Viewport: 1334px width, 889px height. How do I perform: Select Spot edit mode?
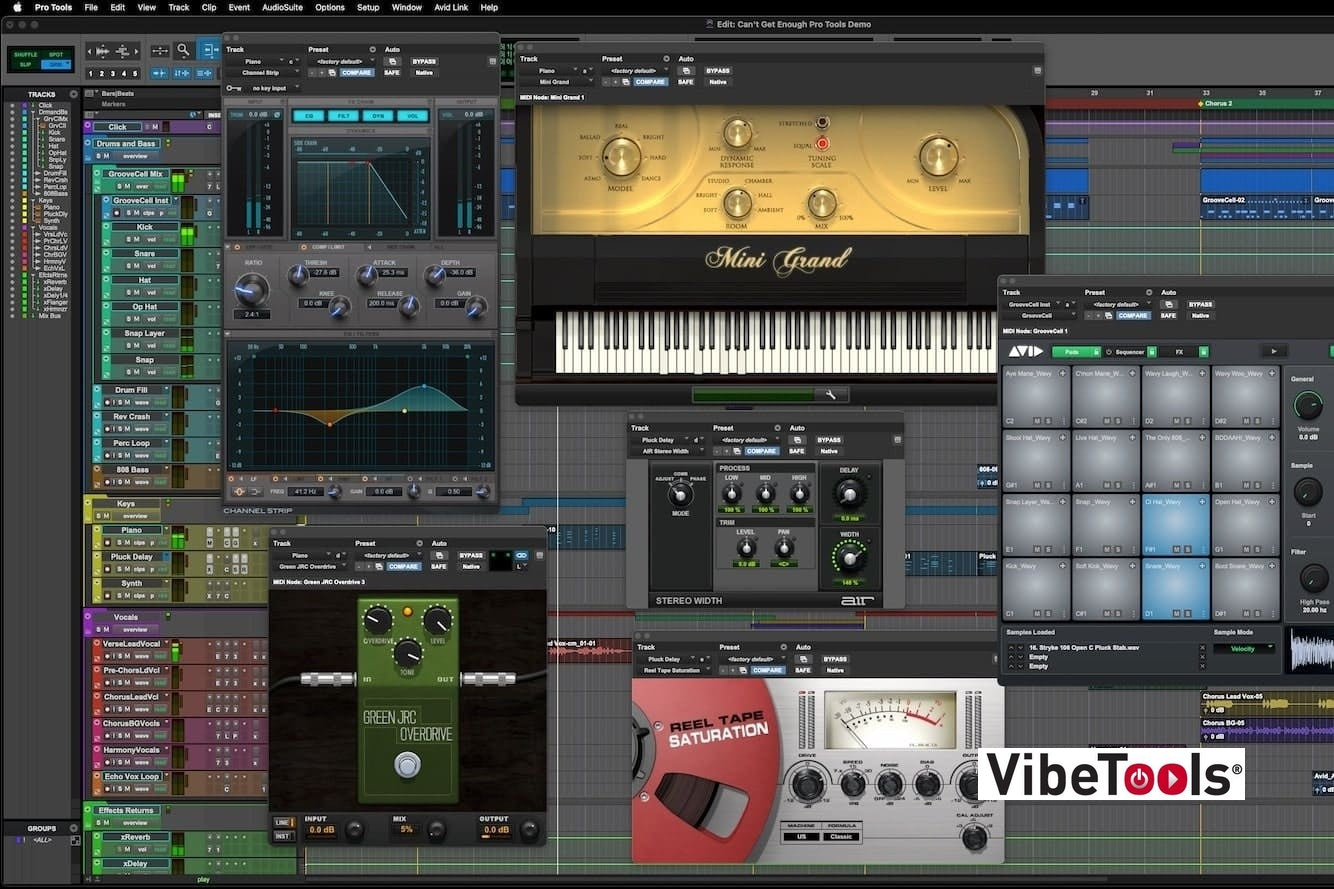click(56, 54)
